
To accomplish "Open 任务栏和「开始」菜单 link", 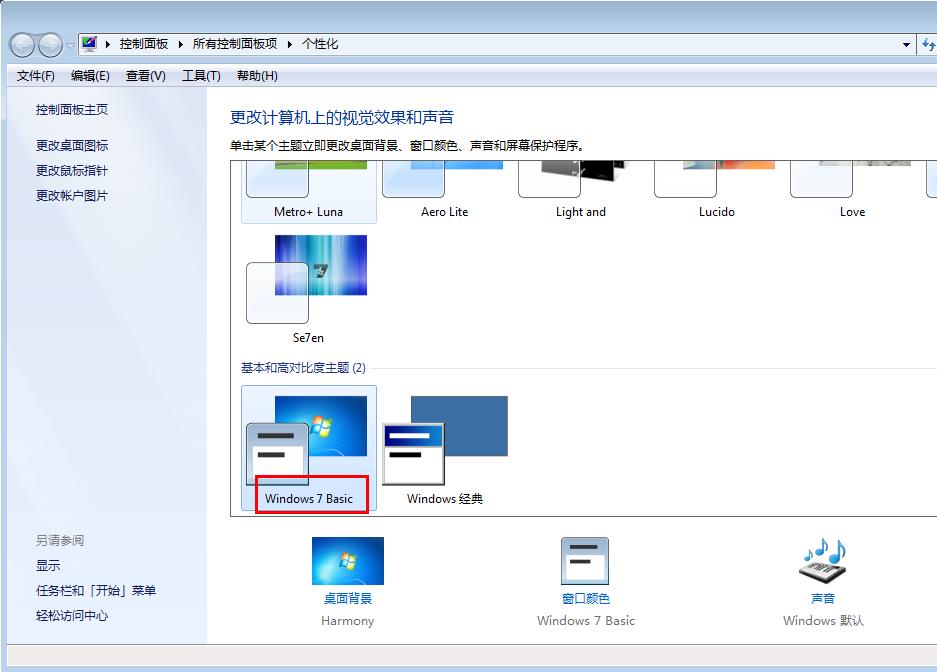I will click(96, 591).
